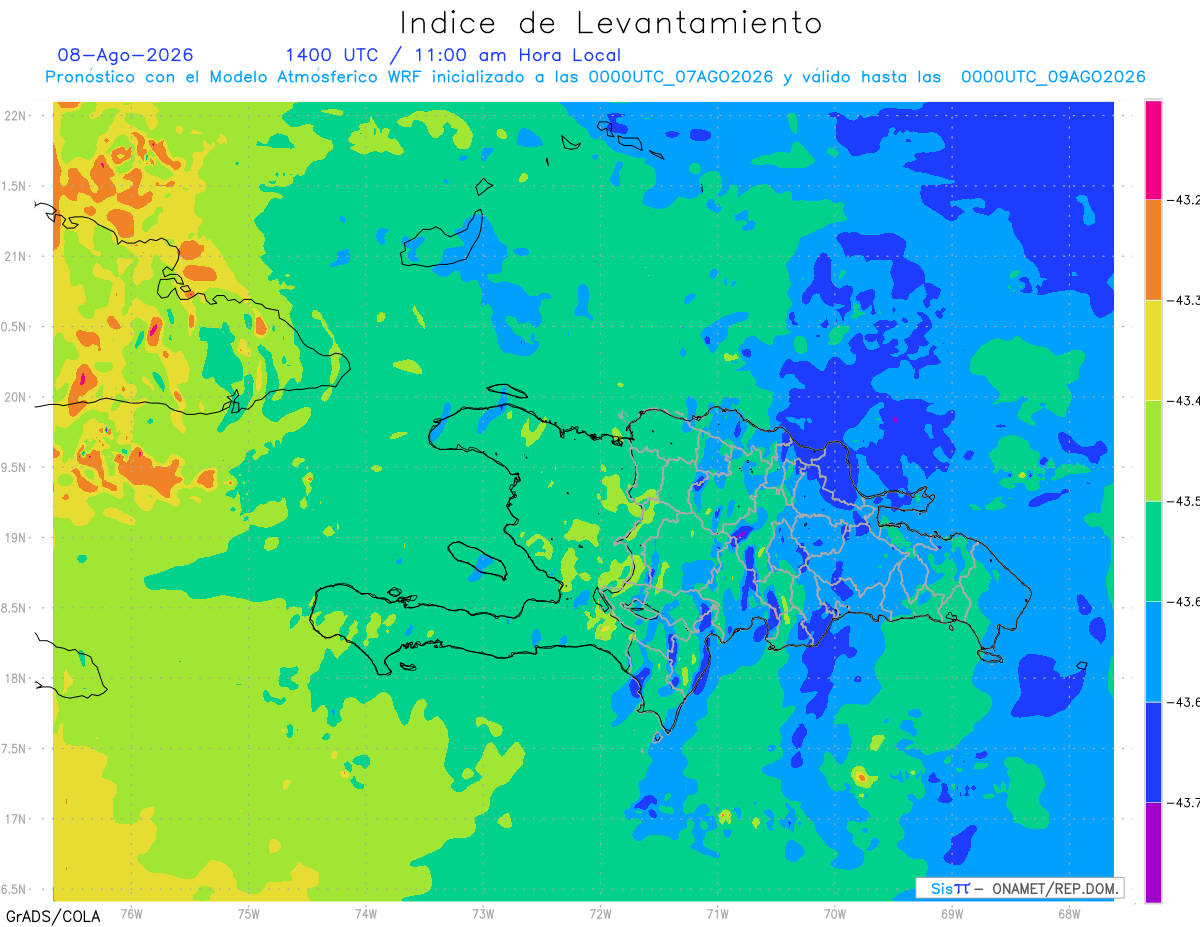Screen dimensions: 1200x927
Task: Click the latitude label '22N'
Action: [x=16, y=115]
